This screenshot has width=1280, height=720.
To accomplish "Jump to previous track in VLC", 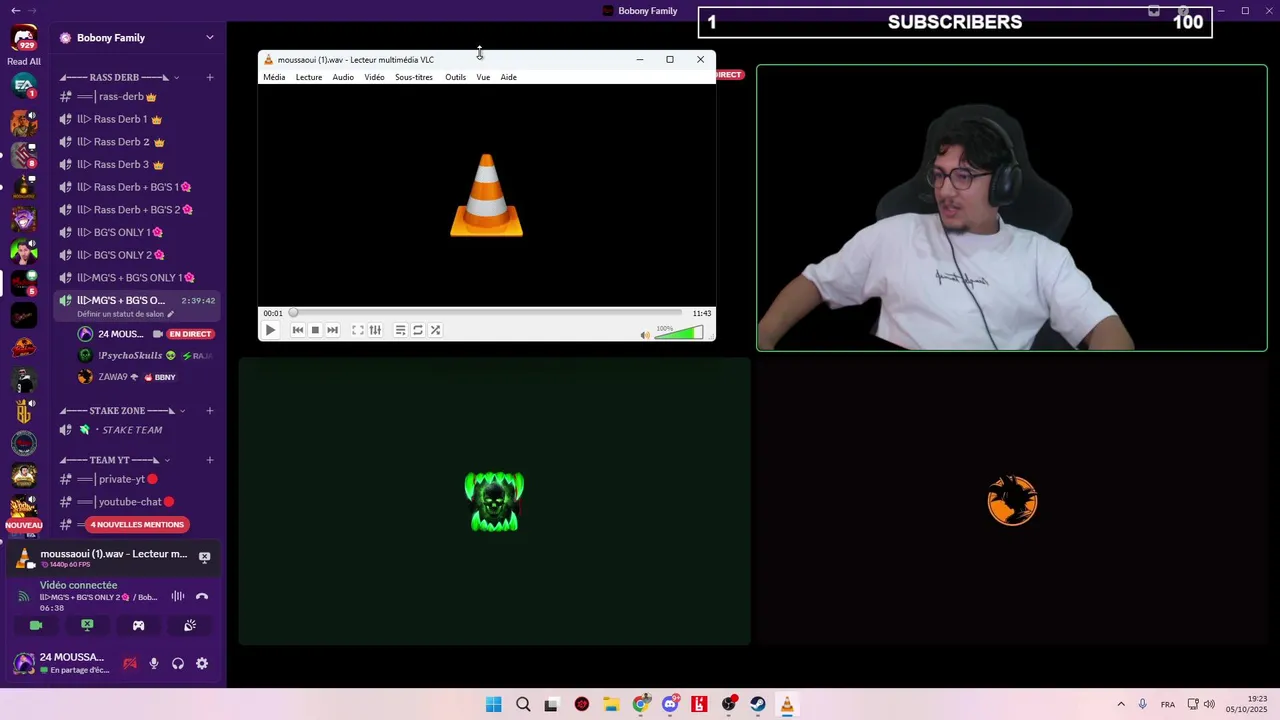I will pyautogui.click(x=297, y=330).
